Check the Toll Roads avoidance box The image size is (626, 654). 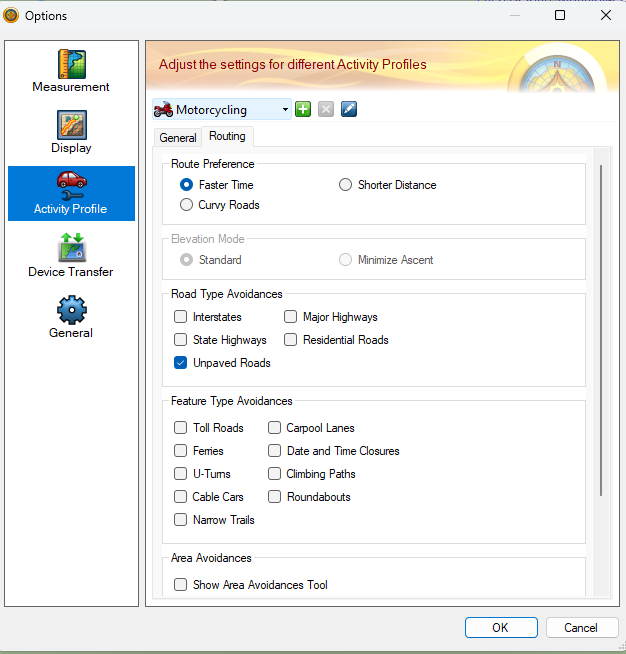pos(181,428)
